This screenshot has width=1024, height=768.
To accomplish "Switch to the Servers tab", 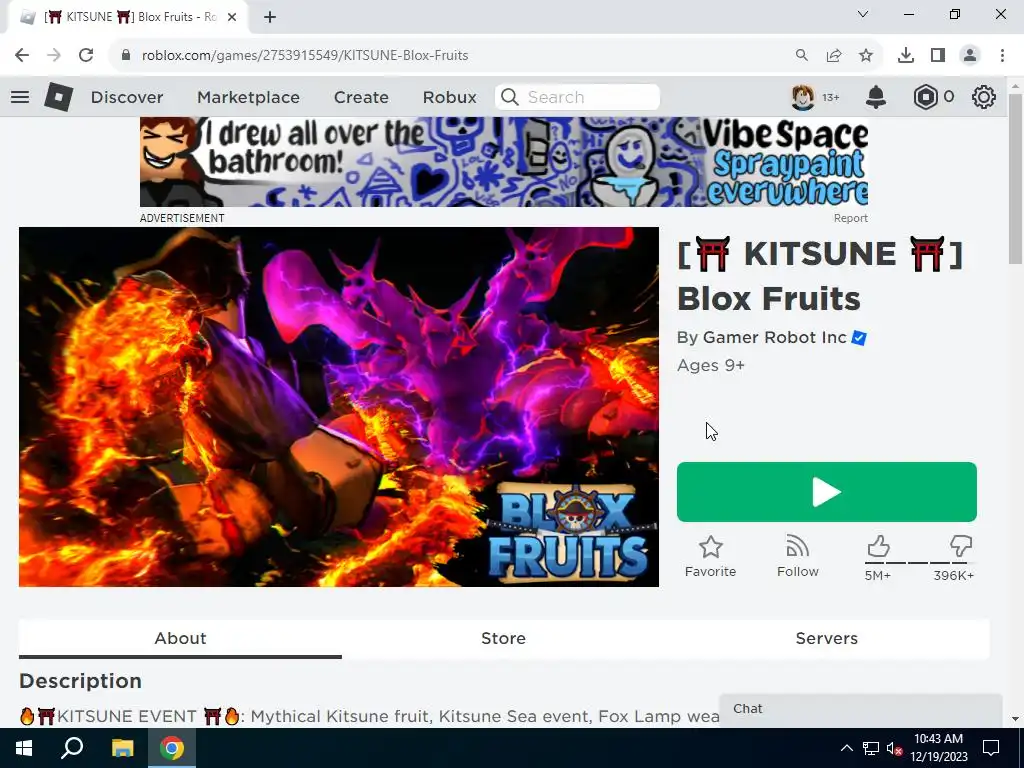I will [827, 638].
